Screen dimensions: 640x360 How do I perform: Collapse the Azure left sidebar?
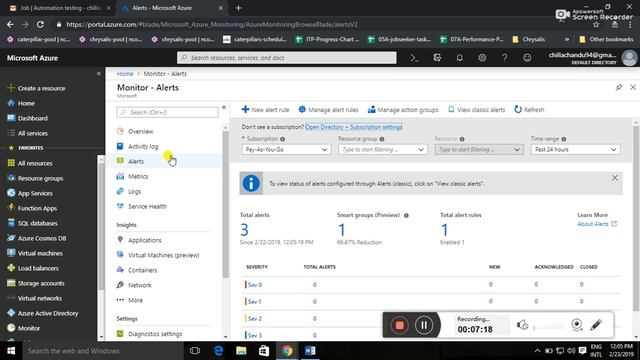pos(98,74)
